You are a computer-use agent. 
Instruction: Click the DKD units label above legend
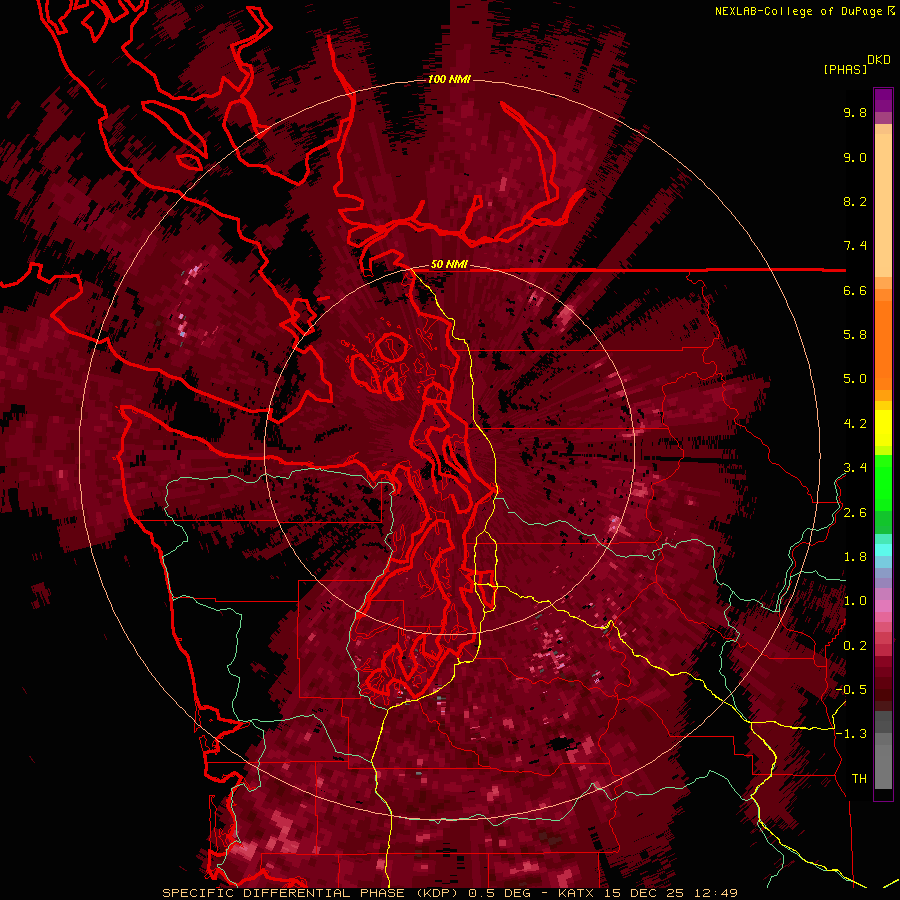coord(879,60)
